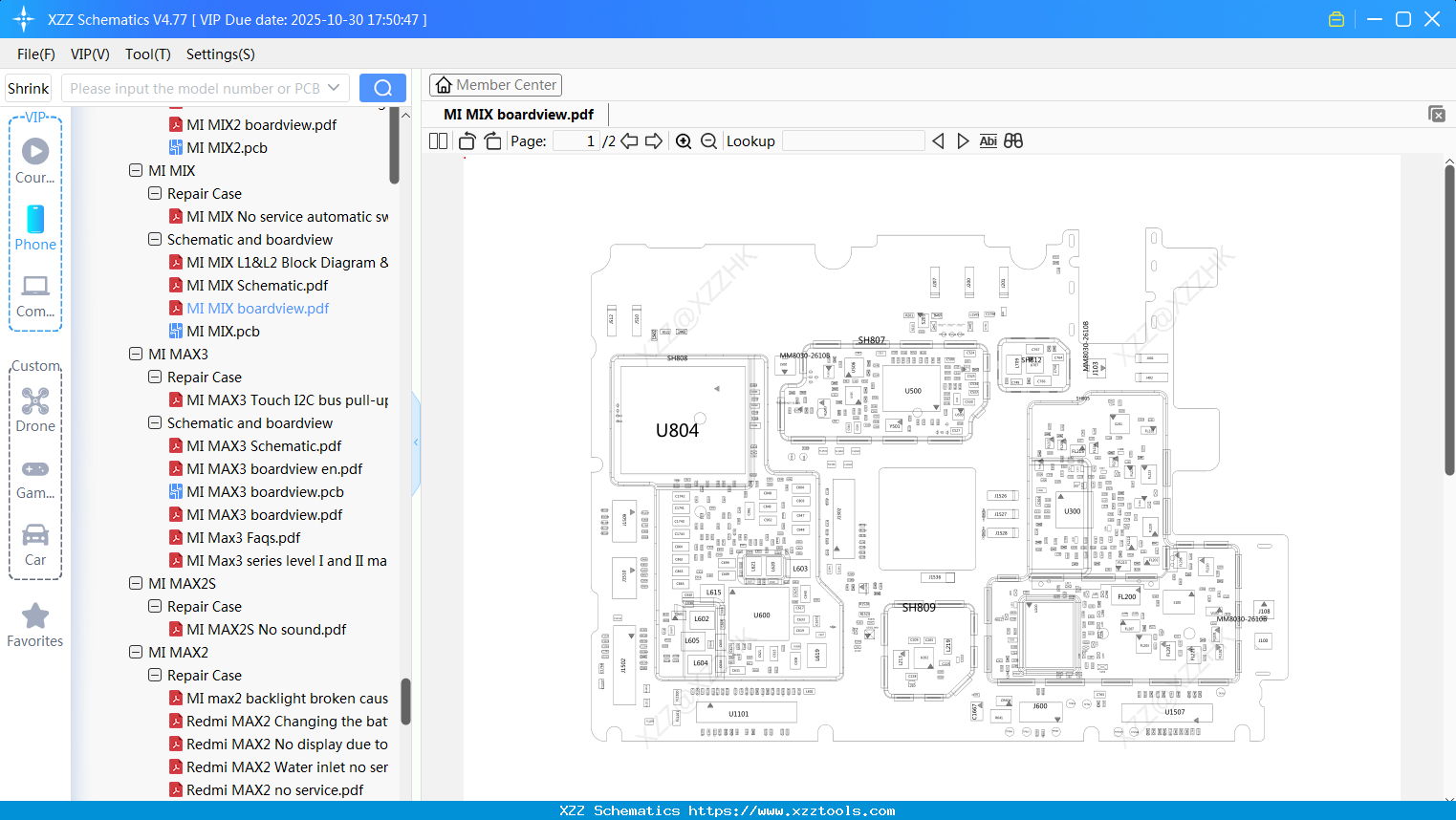Click the binoculars search icon
Image resolution: width=1456 pixels, height=820 pixels.
1013,141
